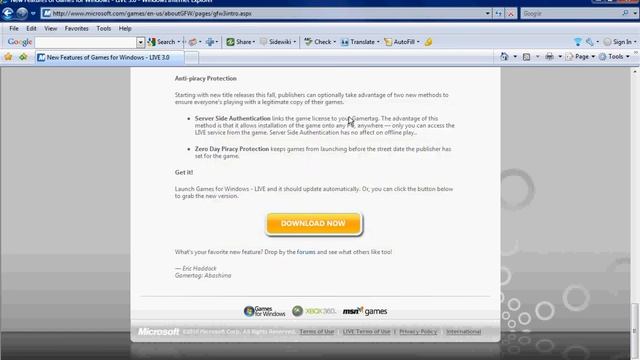Click the Xbox 360 logo
640x360 pixels.
pos(313,311)
